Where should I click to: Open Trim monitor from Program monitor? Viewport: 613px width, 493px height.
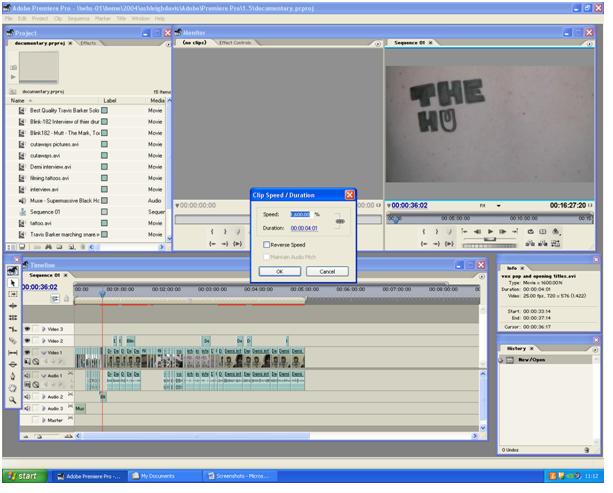pyautogui.click(x=556, y=244)
